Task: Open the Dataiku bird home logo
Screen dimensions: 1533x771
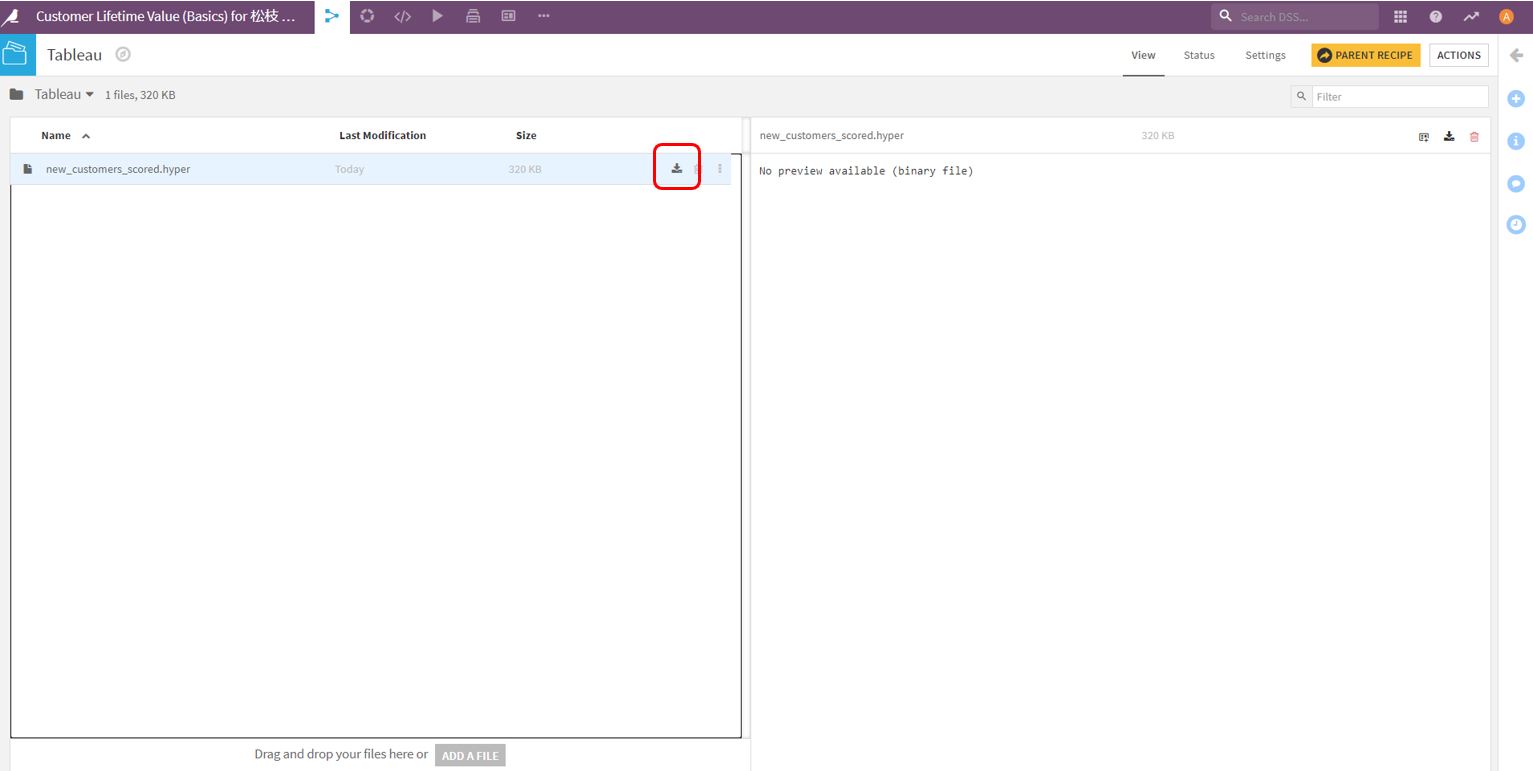Action: click(10, 17)
